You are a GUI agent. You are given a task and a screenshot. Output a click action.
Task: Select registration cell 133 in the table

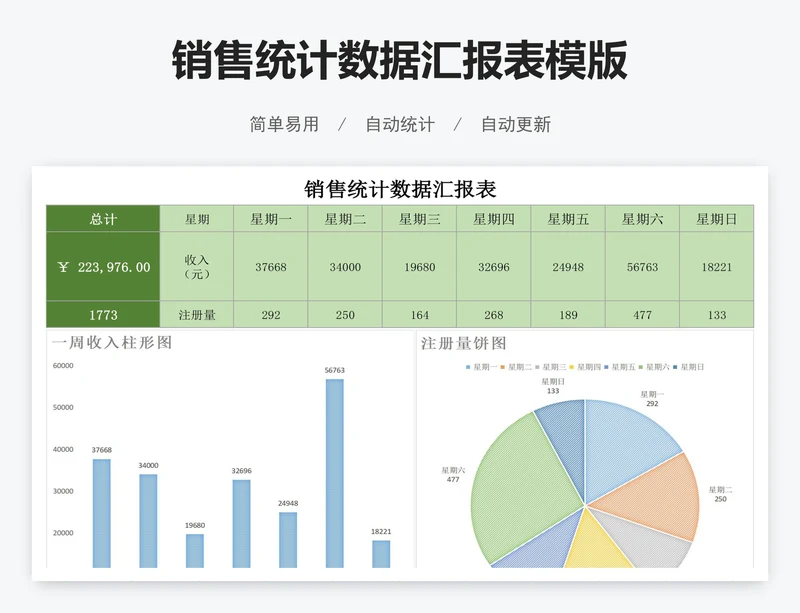pyautogui.click(x=717, y=314)
